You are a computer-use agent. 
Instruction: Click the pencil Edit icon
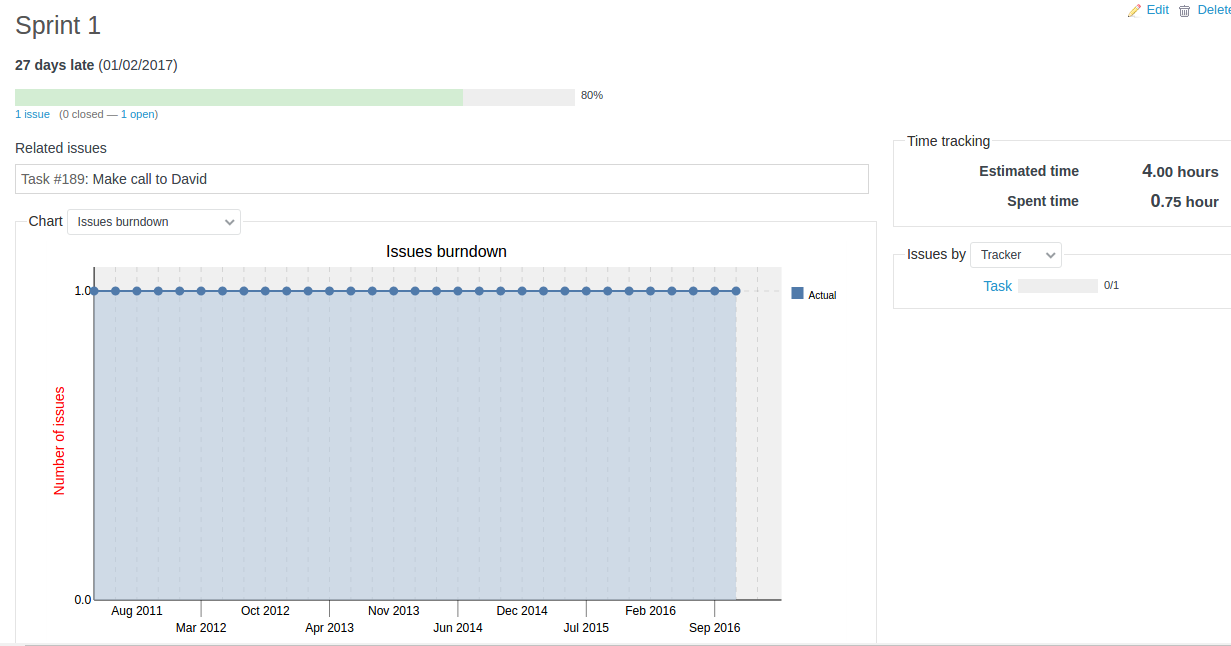[x=1134, y=11]
